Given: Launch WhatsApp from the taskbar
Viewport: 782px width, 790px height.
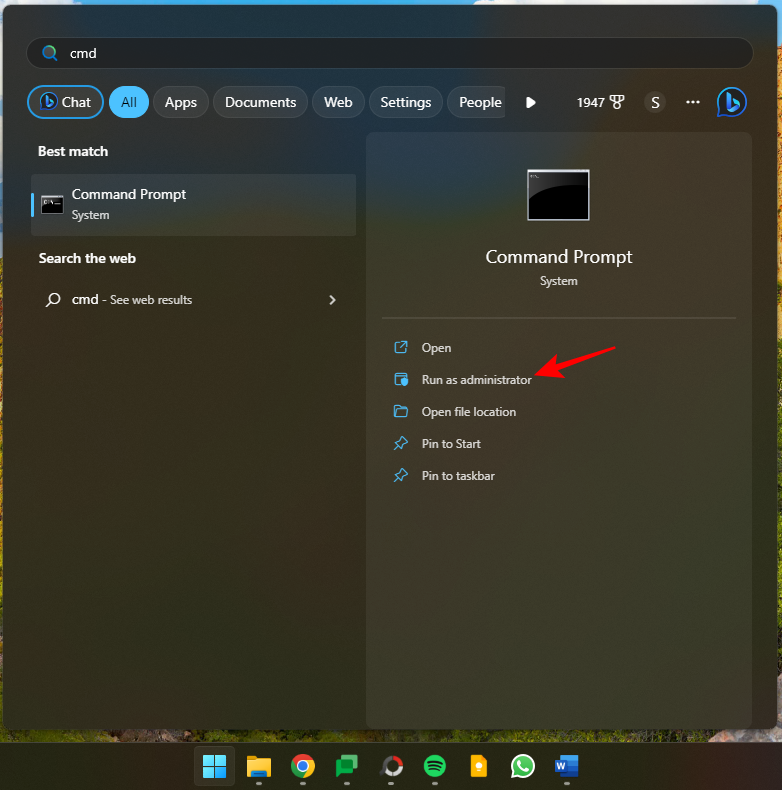Looking at the screenshot, I should [523, 766].
